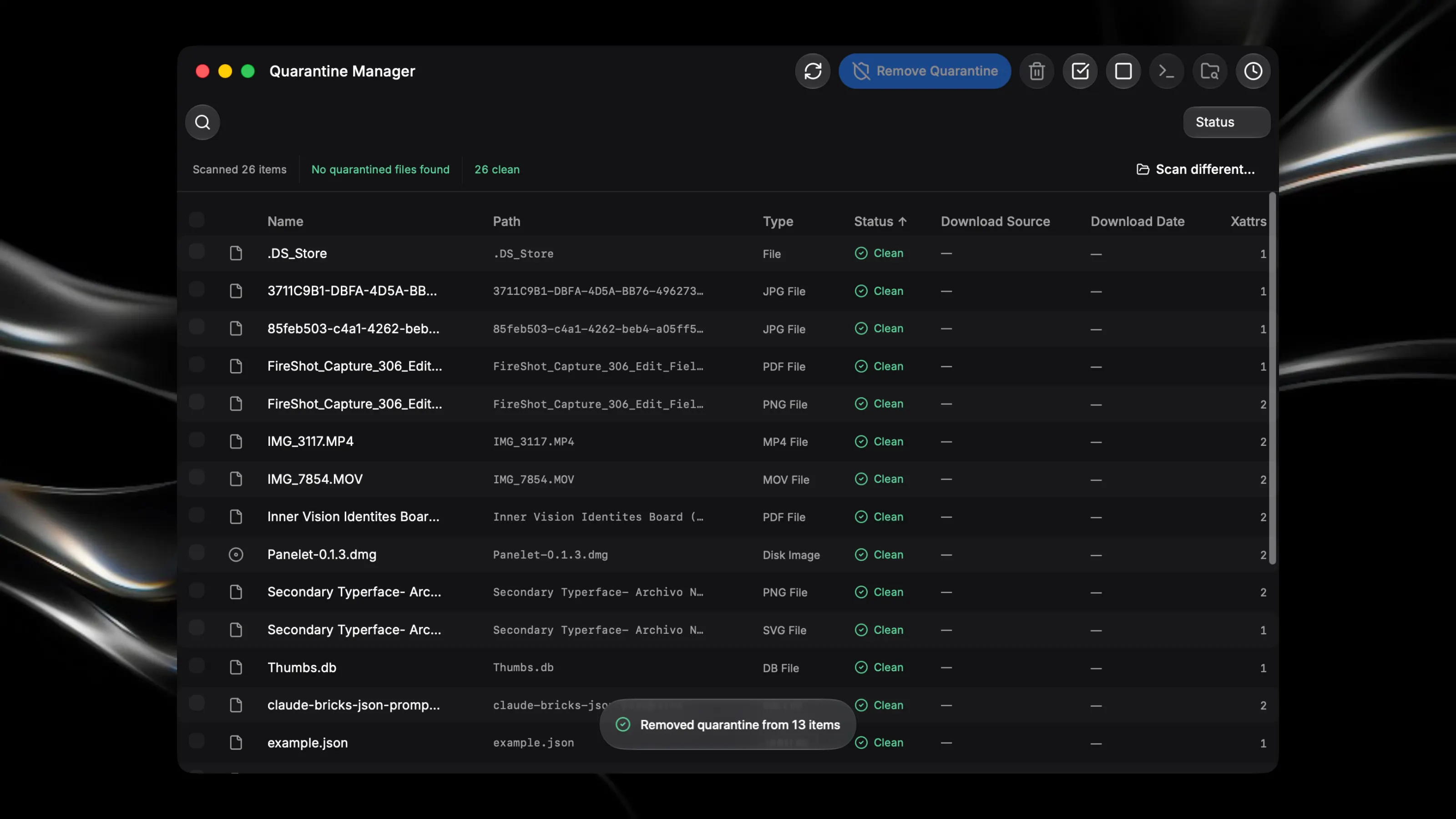This screenshot has height=819, width=1456.
Task: Select the name Thumbs.db
Action: (x=302, y=667)
